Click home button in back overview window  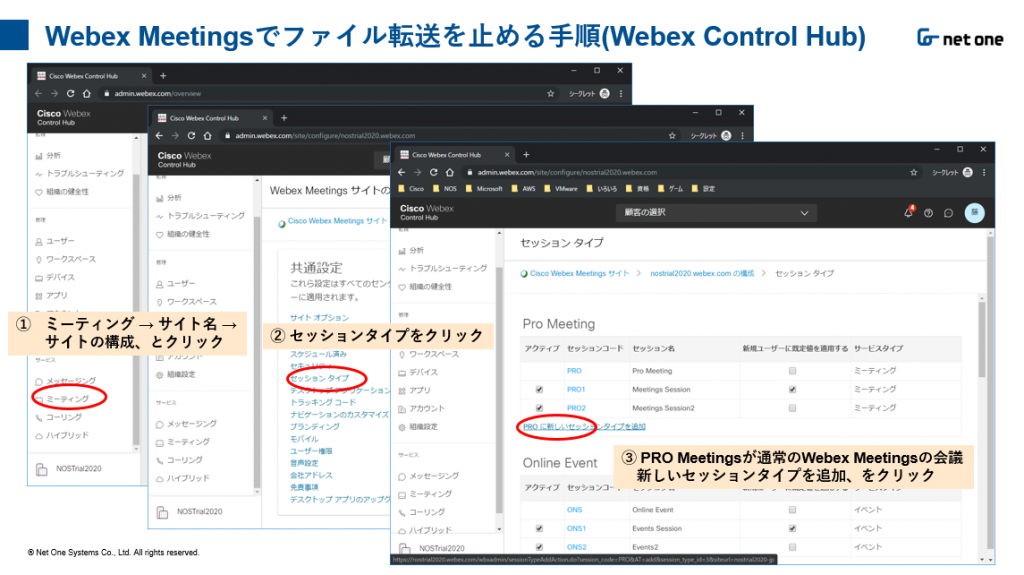coord(86,93)
